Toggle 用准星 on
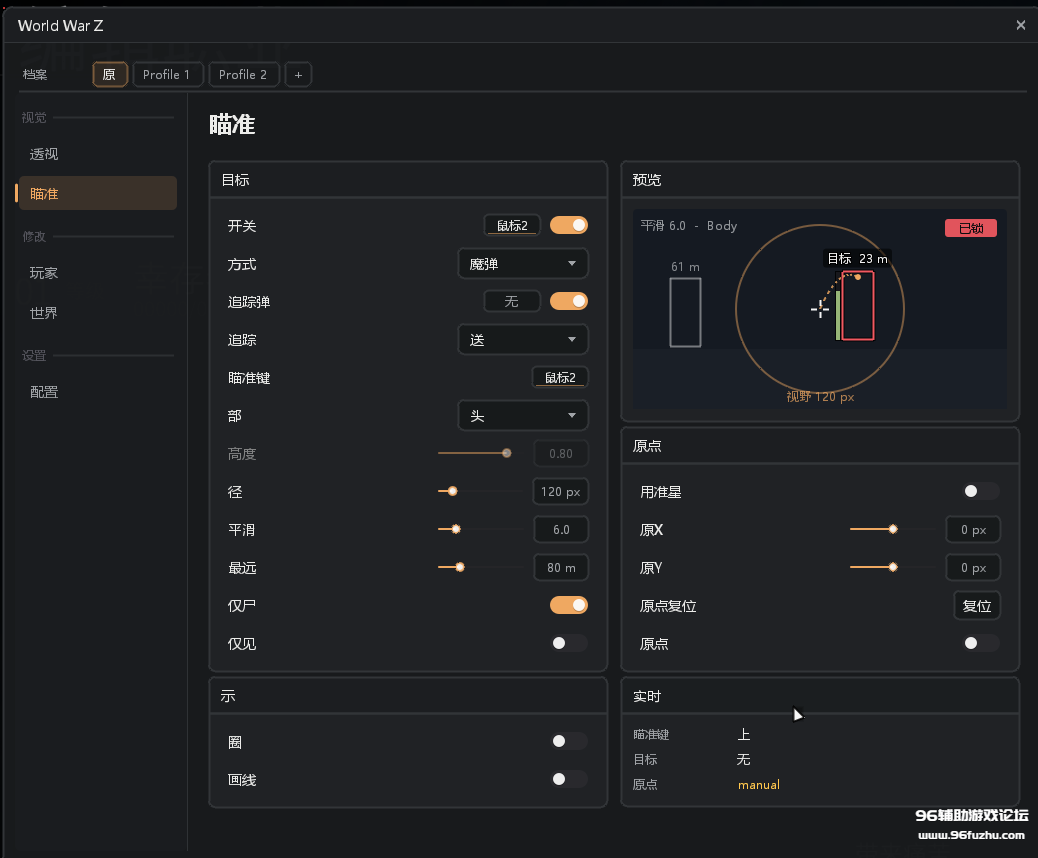The height and width of the screenshot is (858, 1038). pyautogui.click(x=980, y=491)
